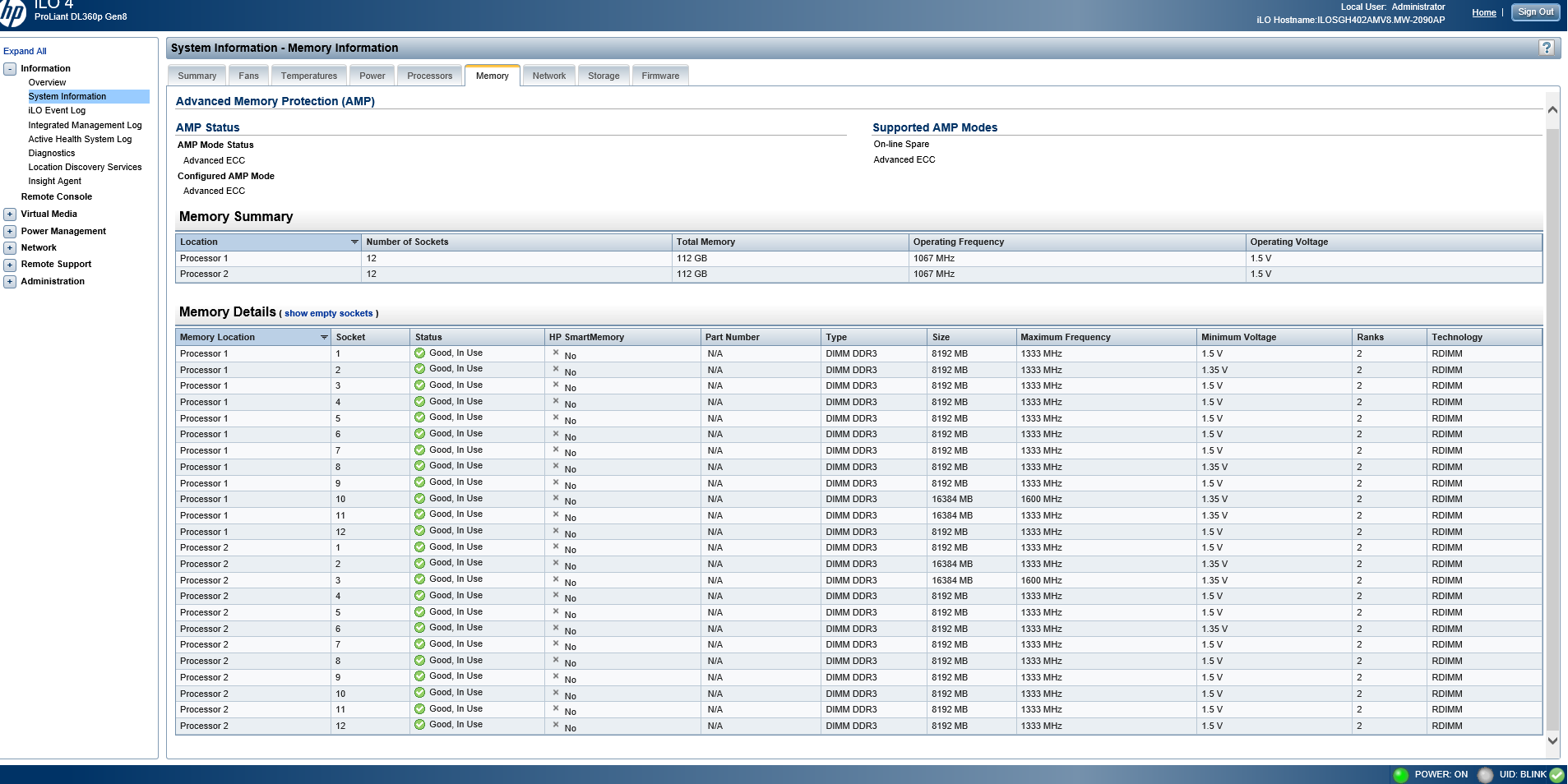Screen dimensions: 1568x784
Task: Click the gray UID indicator icon
Action: click(x=1485, y=774)
